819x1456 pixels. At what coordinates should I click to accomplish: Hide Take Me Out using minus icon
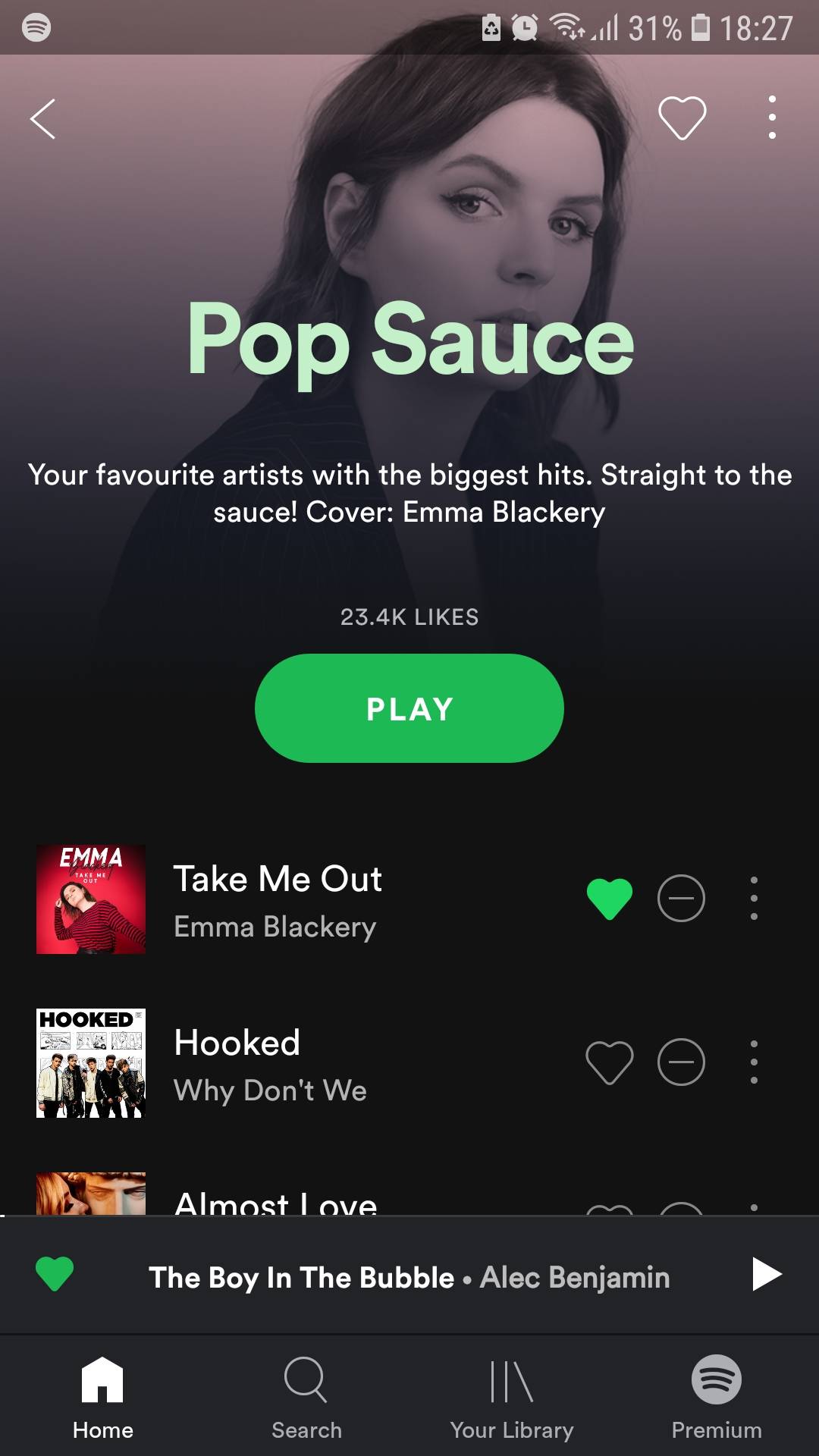pos(681,899)
